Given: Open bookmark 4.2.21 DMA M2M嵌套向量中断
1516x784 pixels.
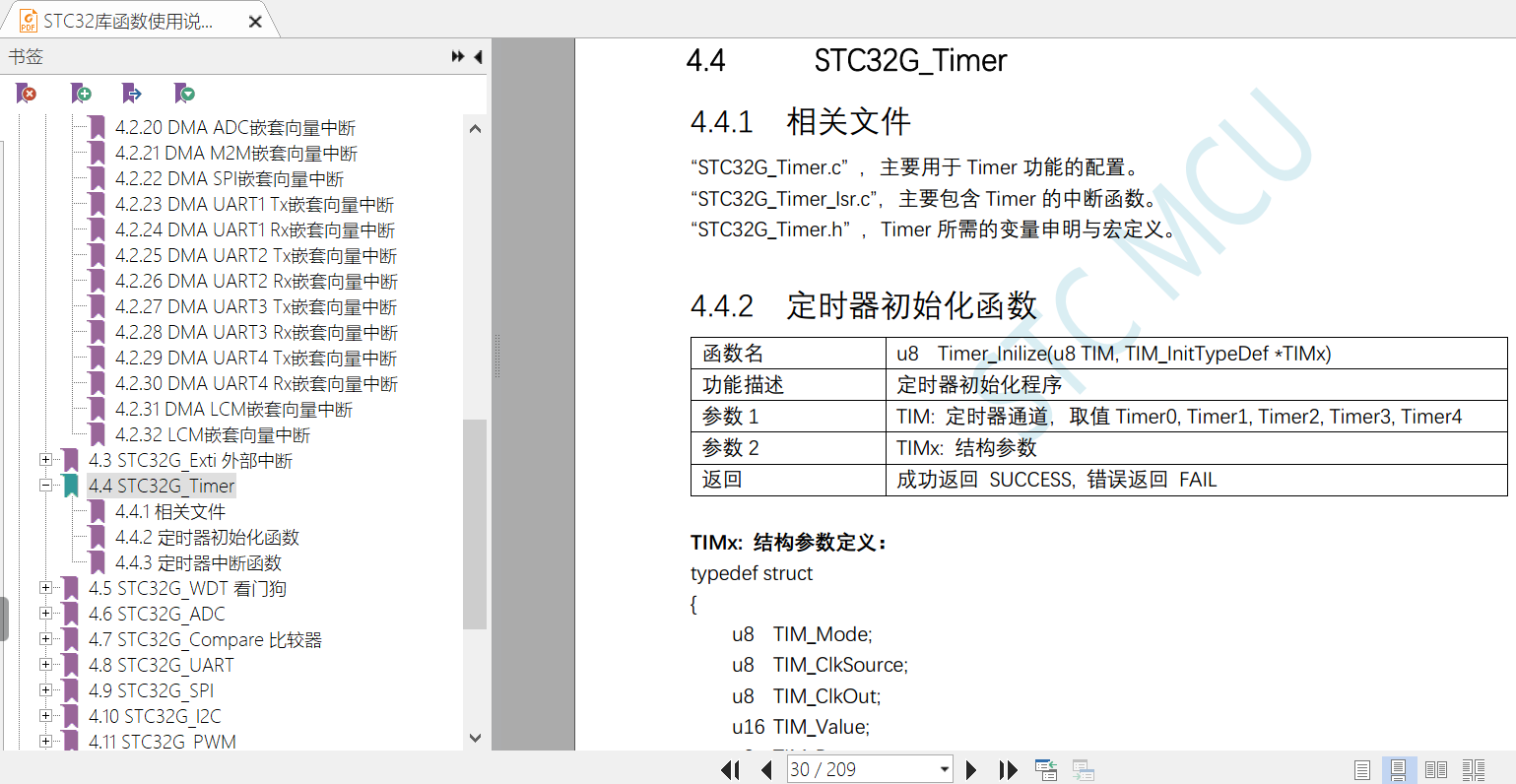Looking at the screenshot, I should (x=236, y=153).
